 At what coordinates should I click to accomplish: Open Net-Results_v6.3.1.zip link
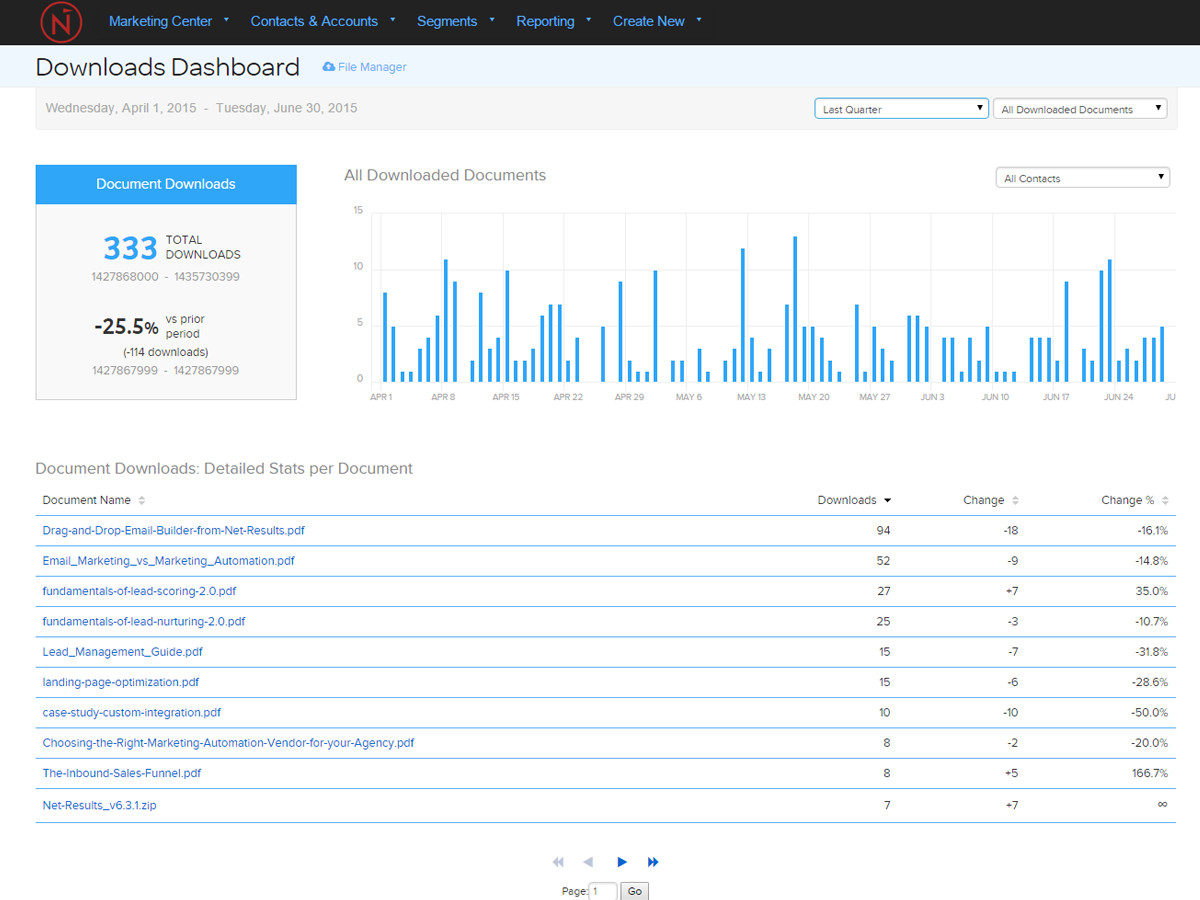pos(99,805)
